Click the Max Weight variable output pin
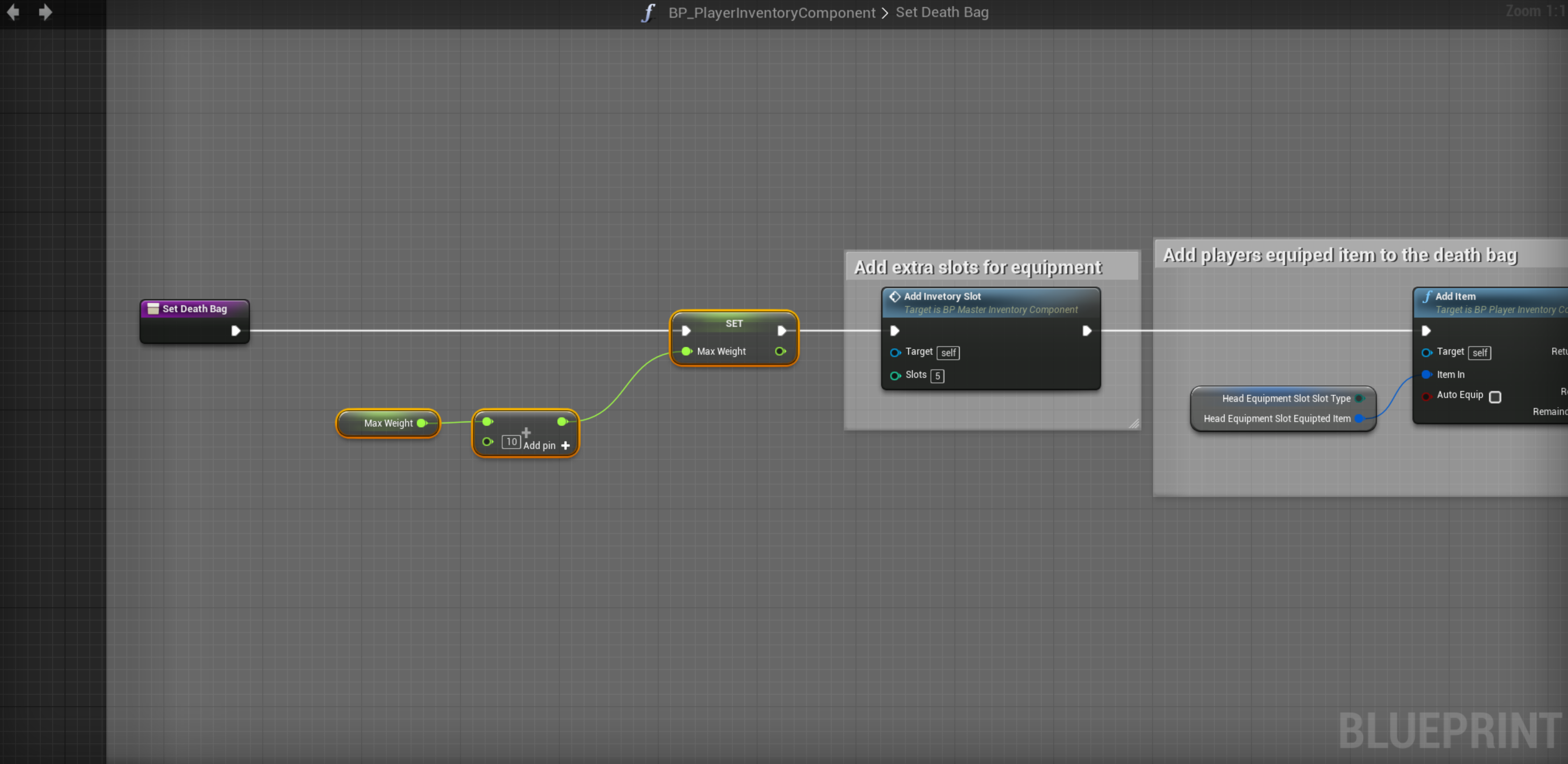 [421, 423]
